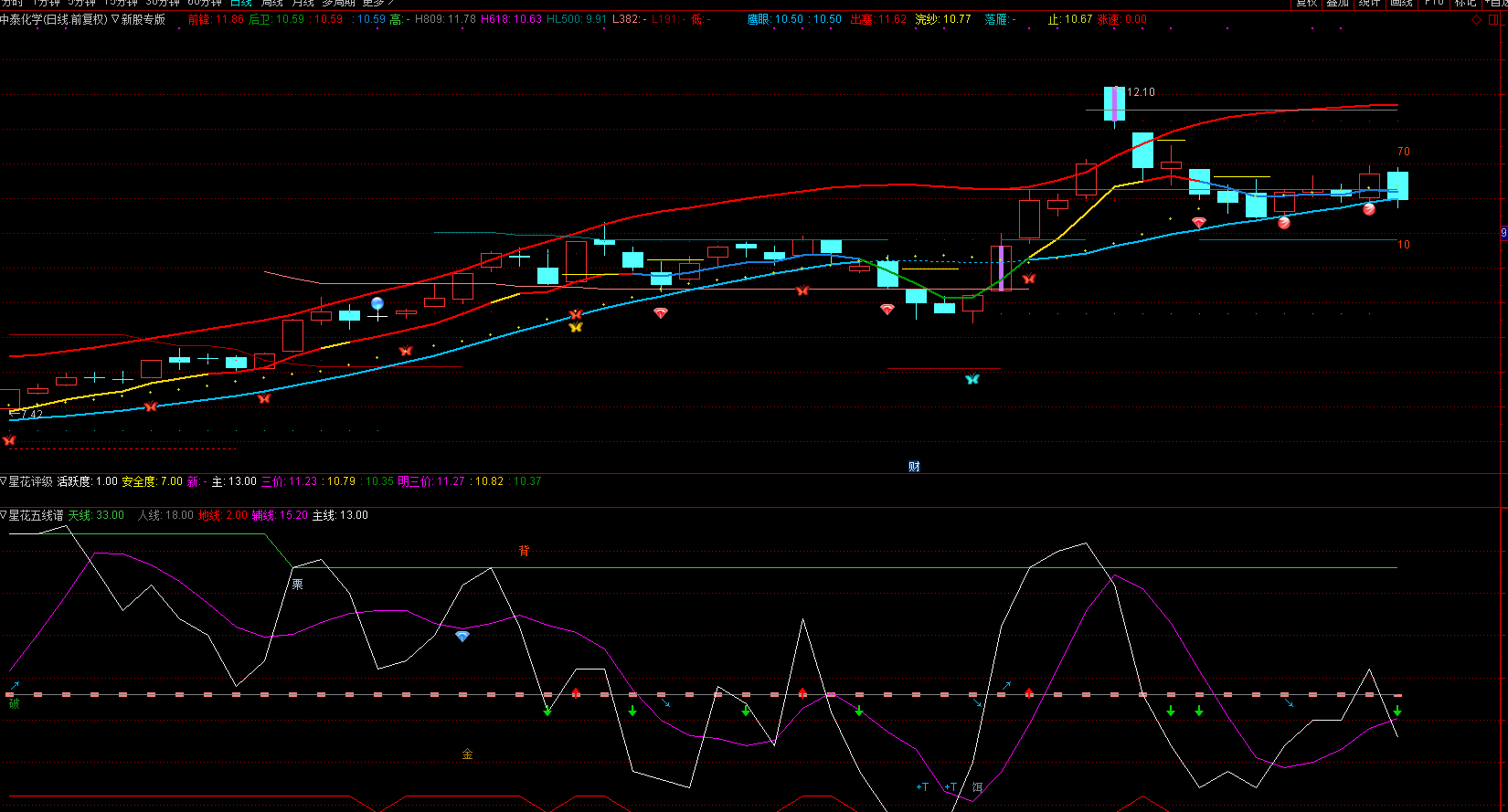Click the 人线:18.00 value

pos(165,515)
